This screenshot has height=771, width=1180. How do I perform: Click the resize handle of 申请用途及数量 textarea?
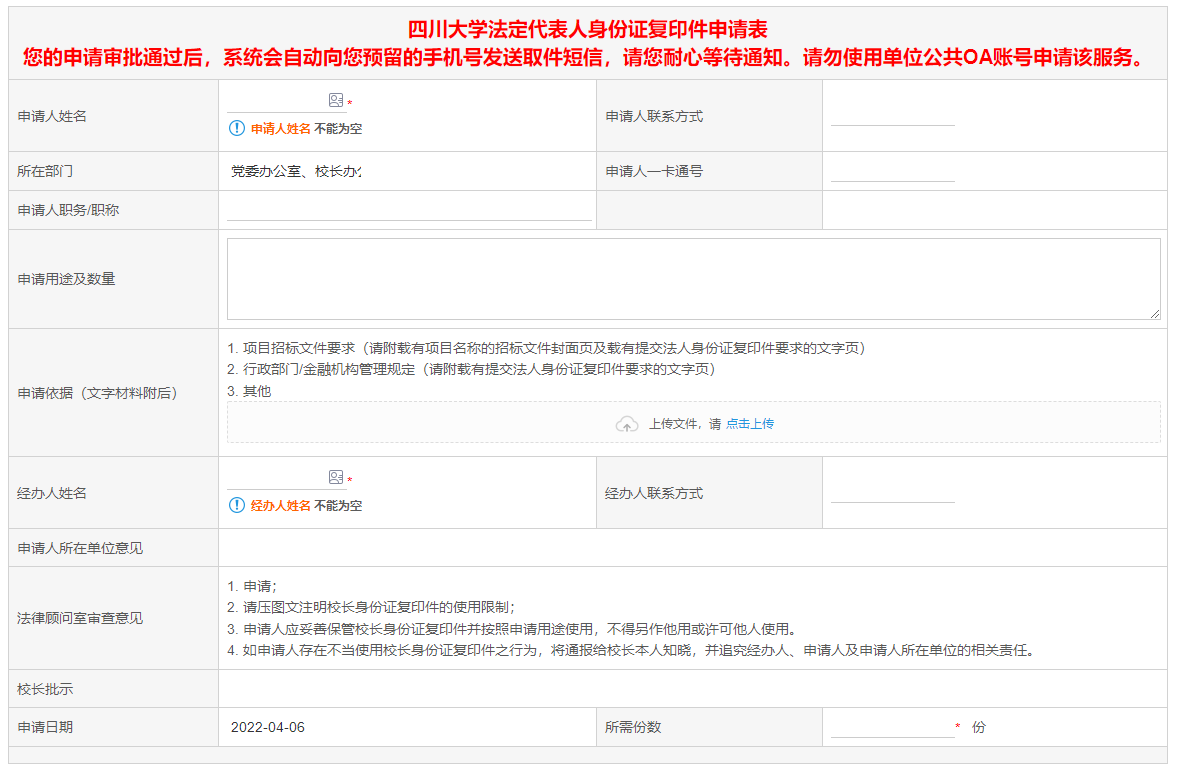click(x=1155, y=314)
